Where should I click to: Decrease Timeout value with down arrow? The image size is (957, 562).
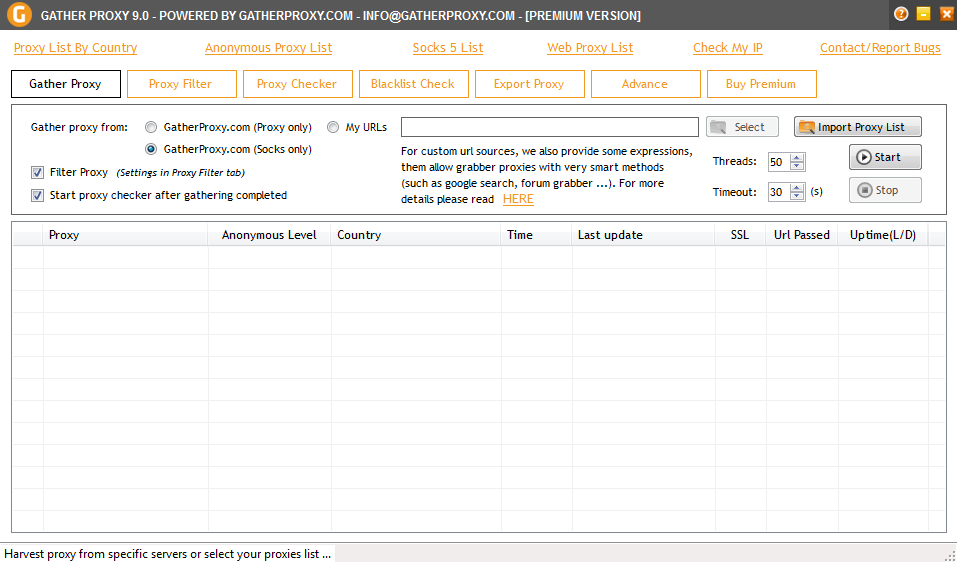[x=796, y=196]
